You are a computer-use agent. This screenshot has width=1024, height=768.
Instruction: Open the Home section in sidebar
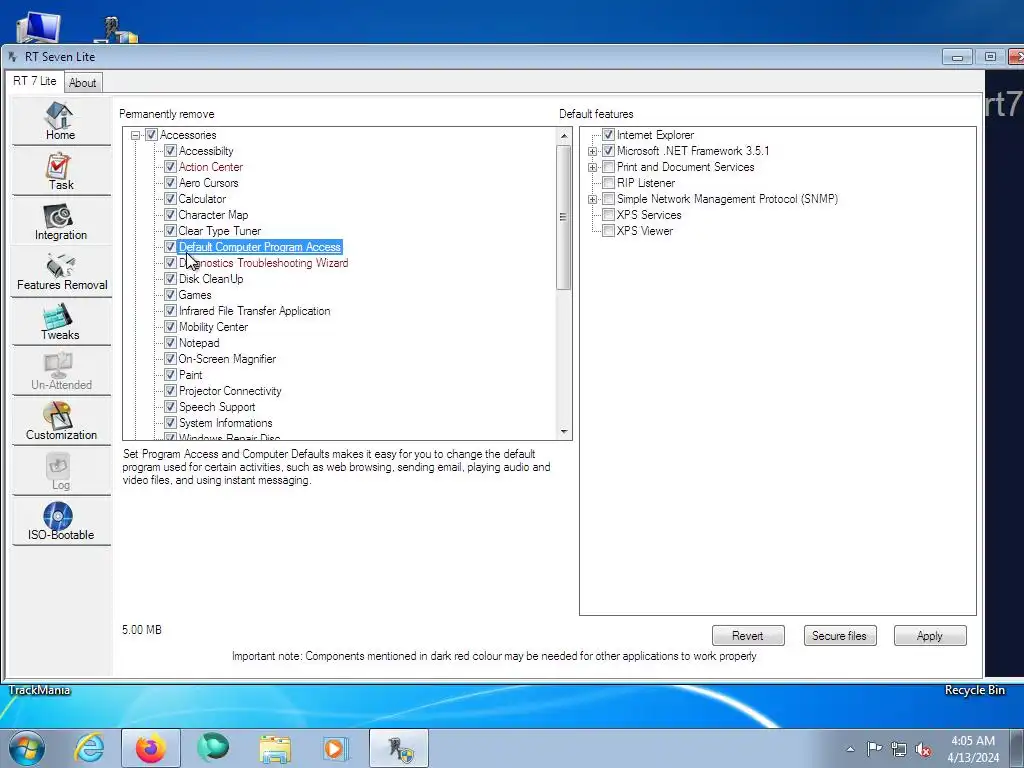pos(60,121)
